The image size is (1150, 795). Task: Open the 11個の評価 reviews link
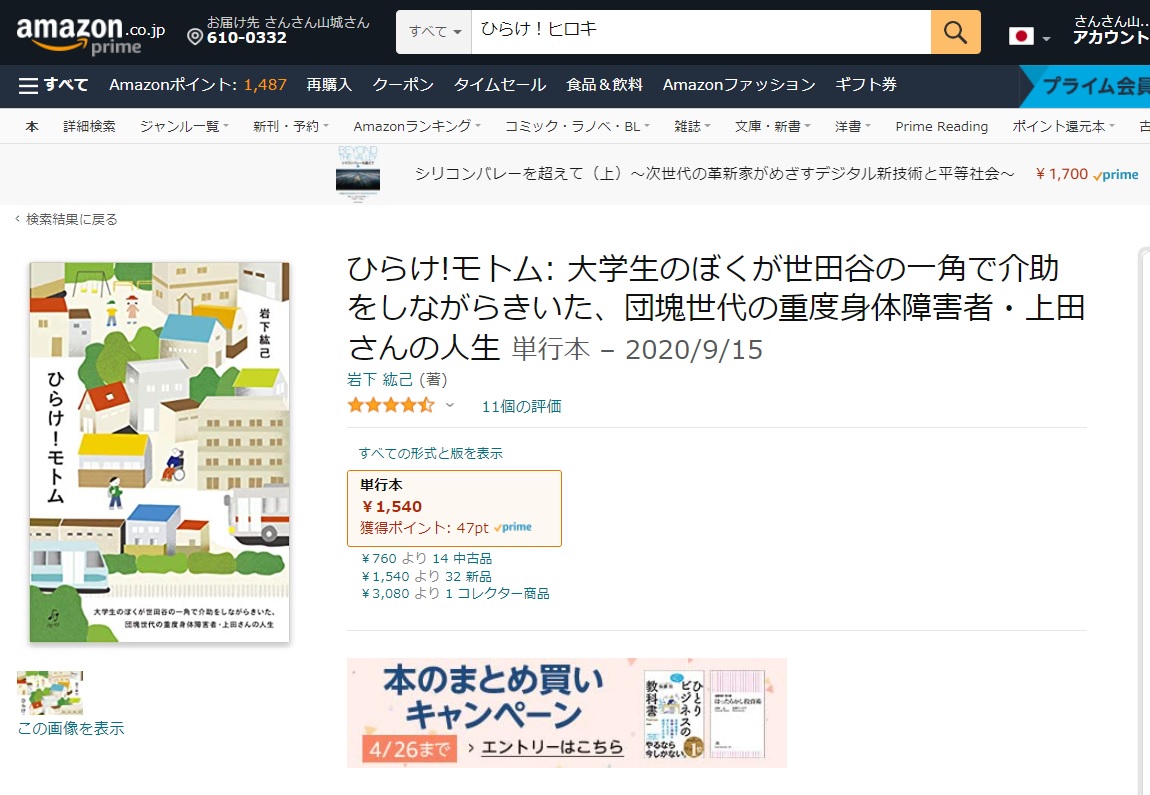coord(521,406)
